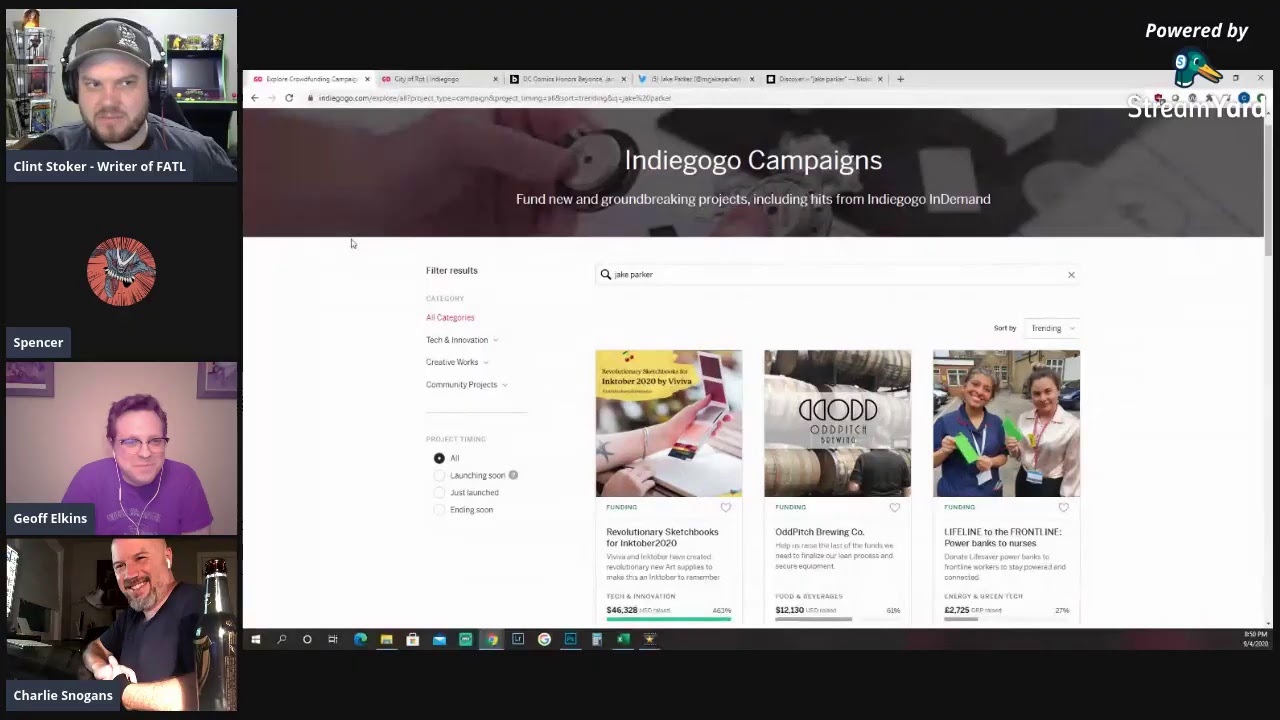Open the Launching soon help tooltip icon
The width and height of the screenshot is (1280, 720).
point(513,475)
